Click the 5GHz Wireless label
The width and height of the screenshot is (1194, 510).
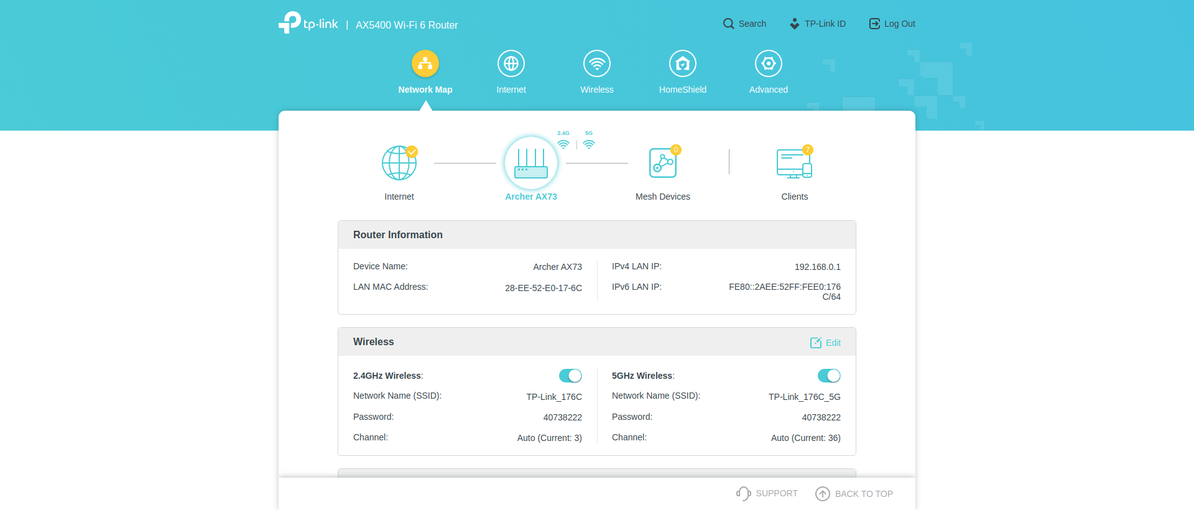[x=643, y=375]
